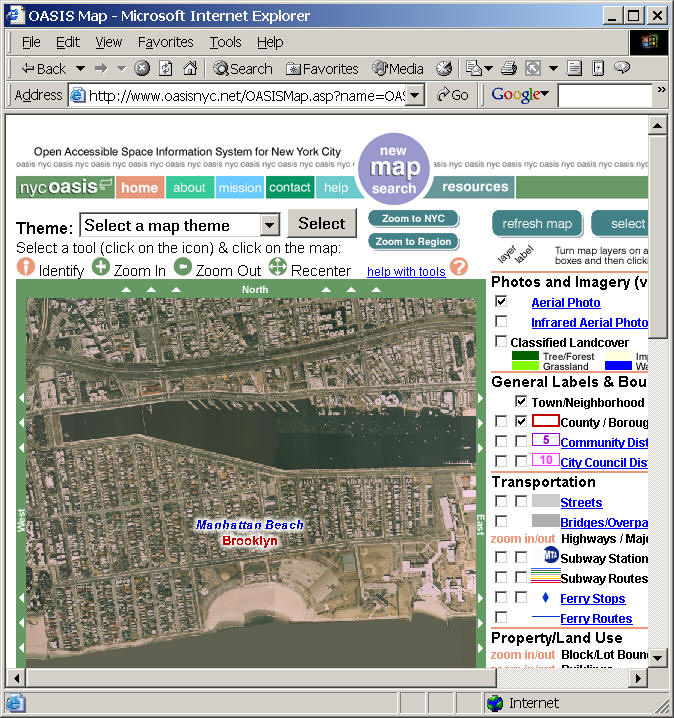Screen dimensions: 674x718
Task: Expand the address bar URL dropdown
Action: point(415,95)
